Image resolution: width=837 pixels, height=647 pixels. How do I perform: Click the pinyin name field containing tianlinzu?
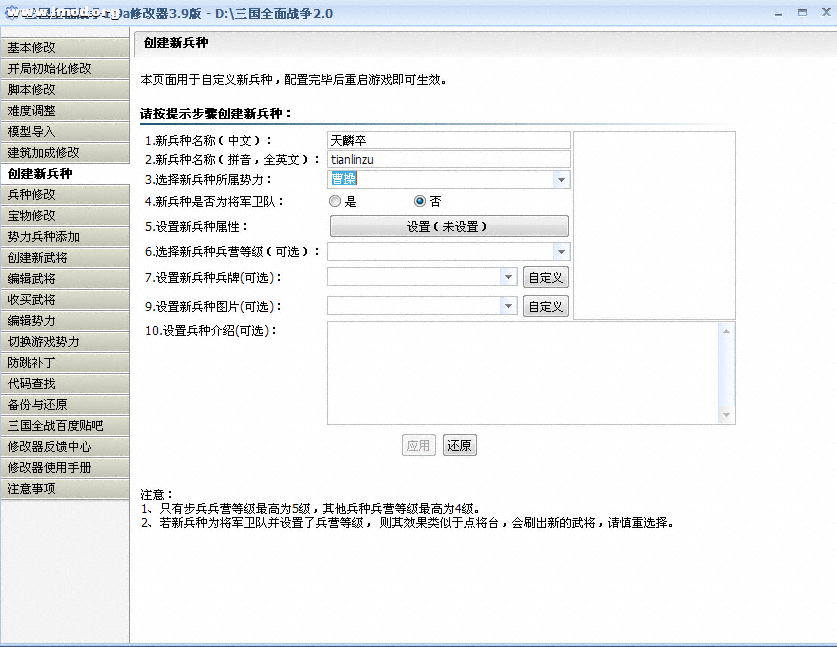(447, 159)
